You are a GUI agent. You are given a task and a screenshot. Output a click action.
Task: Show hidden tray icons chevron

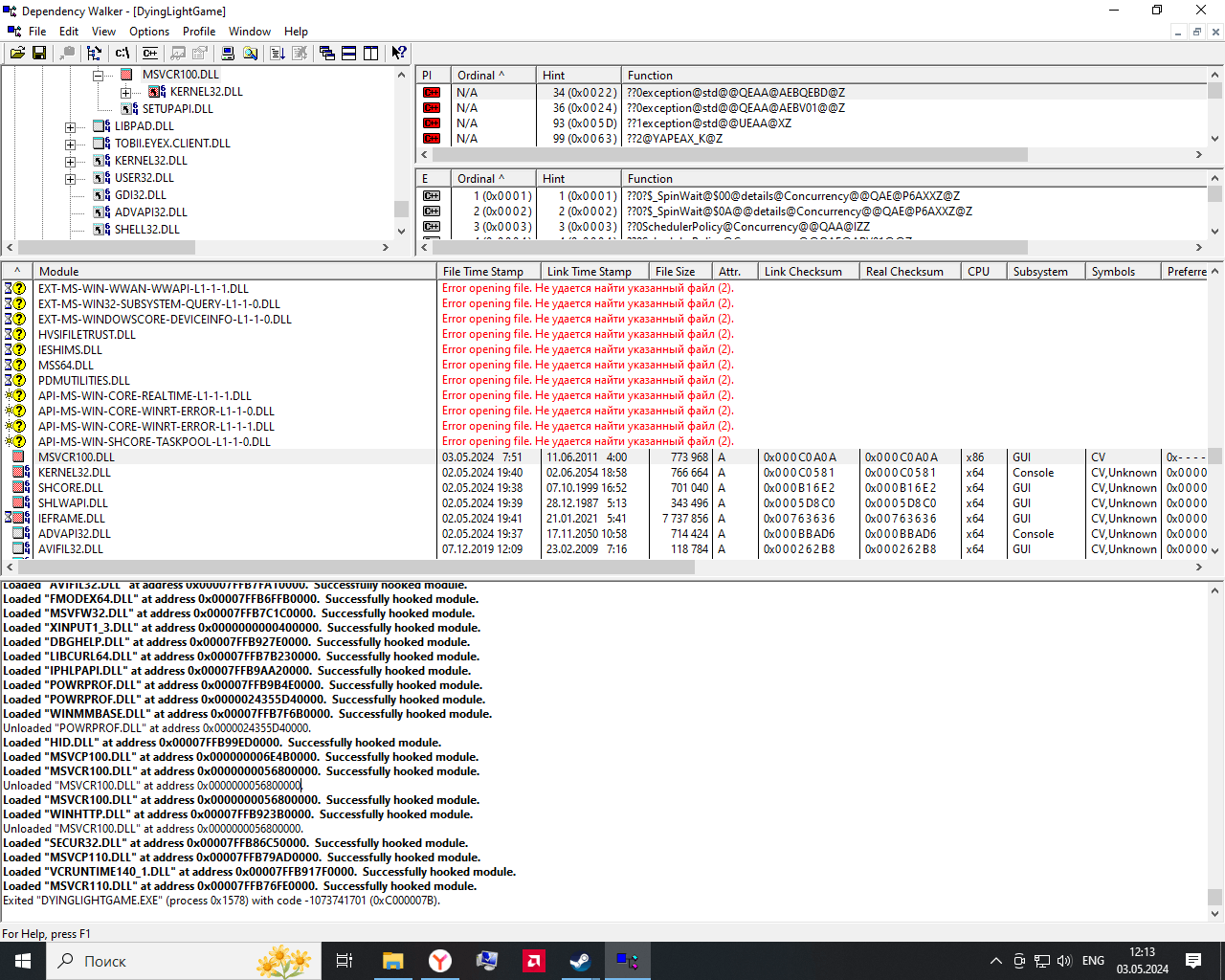(x=995, y=961)
